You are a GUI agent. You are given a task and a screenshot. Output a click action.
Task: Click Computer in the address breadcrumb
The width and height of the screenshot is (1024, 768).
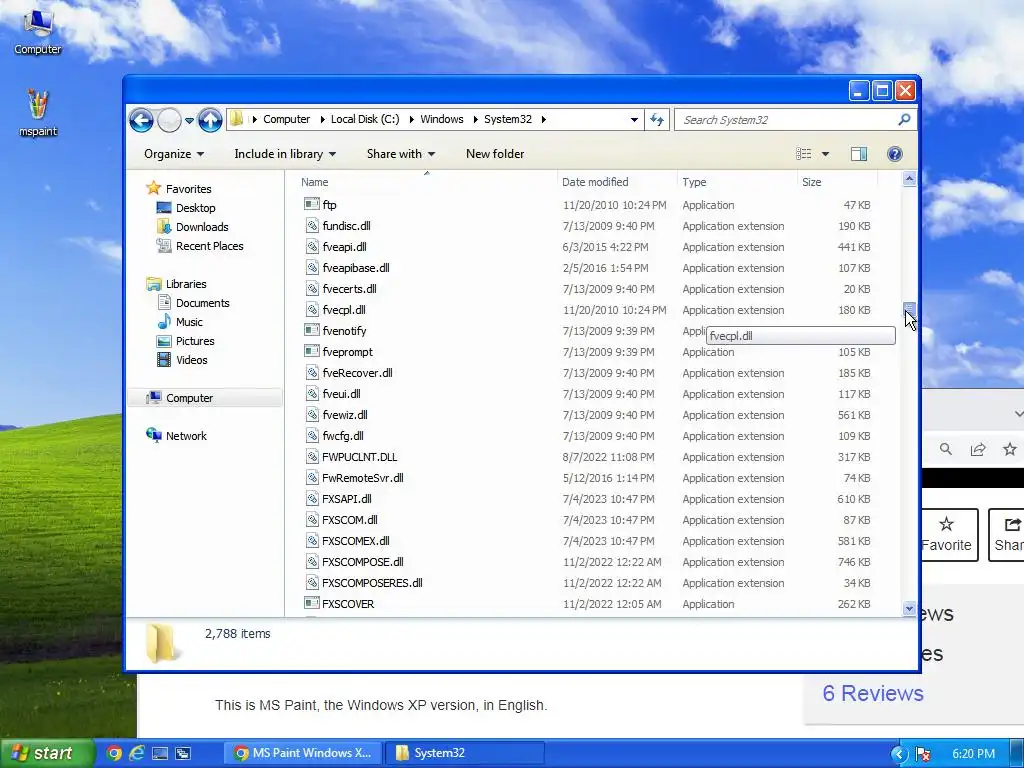[286, 120]
